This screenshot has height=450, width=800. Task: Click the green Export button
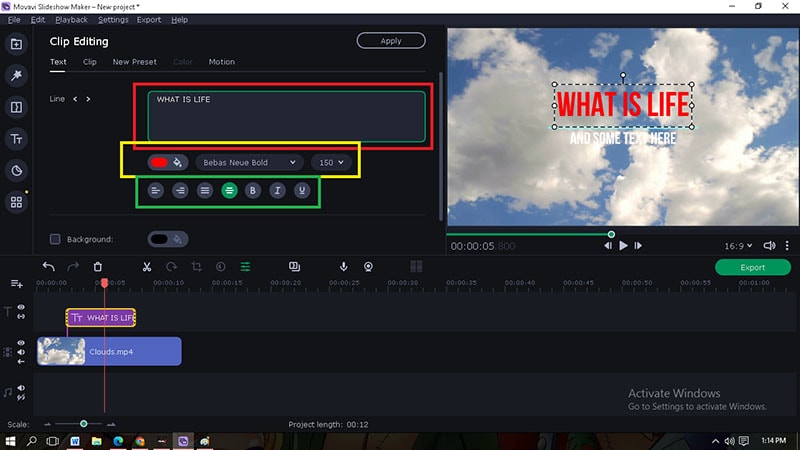tap(753, 267)
